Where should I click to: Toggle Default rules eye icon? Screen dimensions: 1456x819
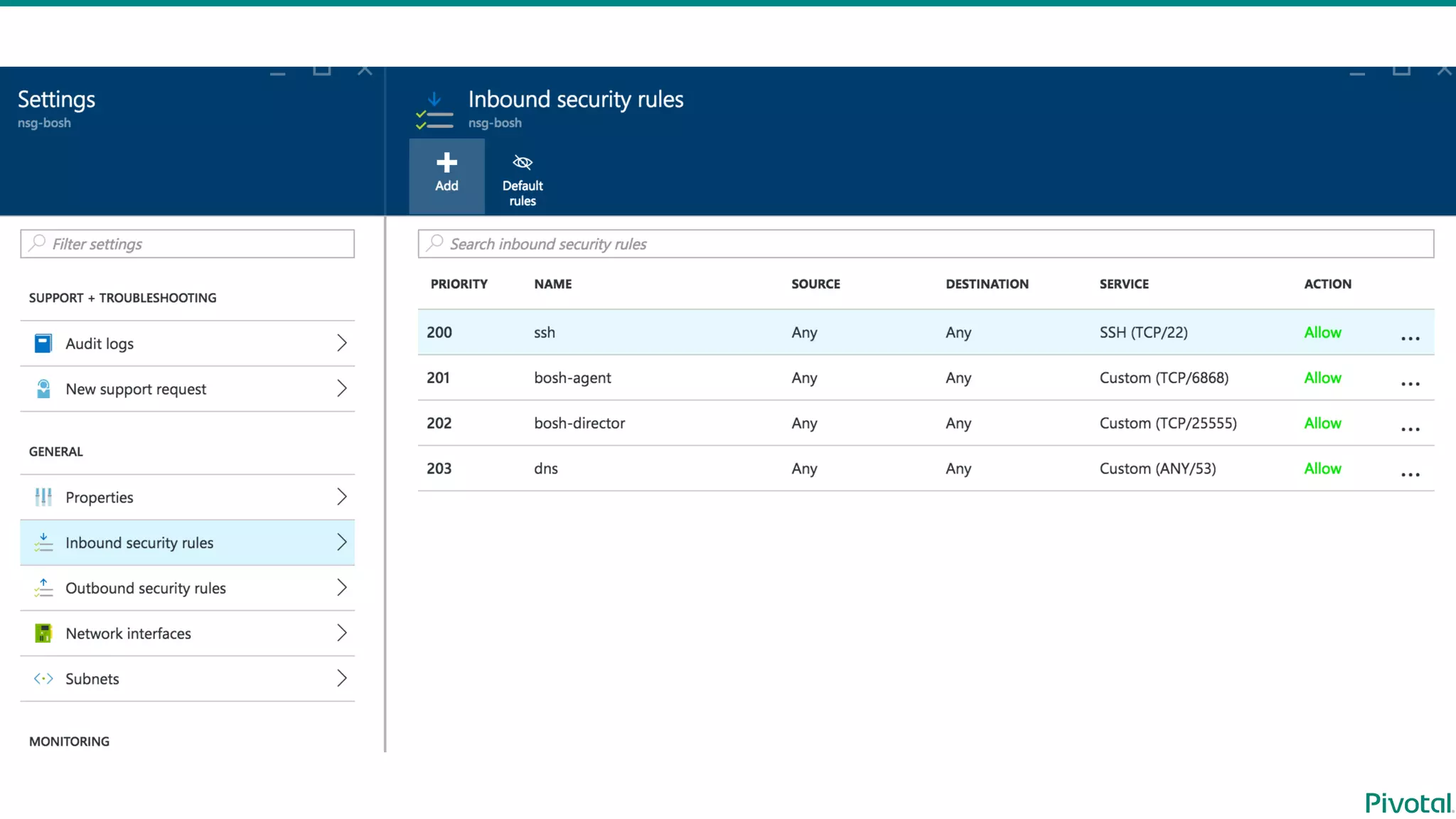(x=523, y=163)
